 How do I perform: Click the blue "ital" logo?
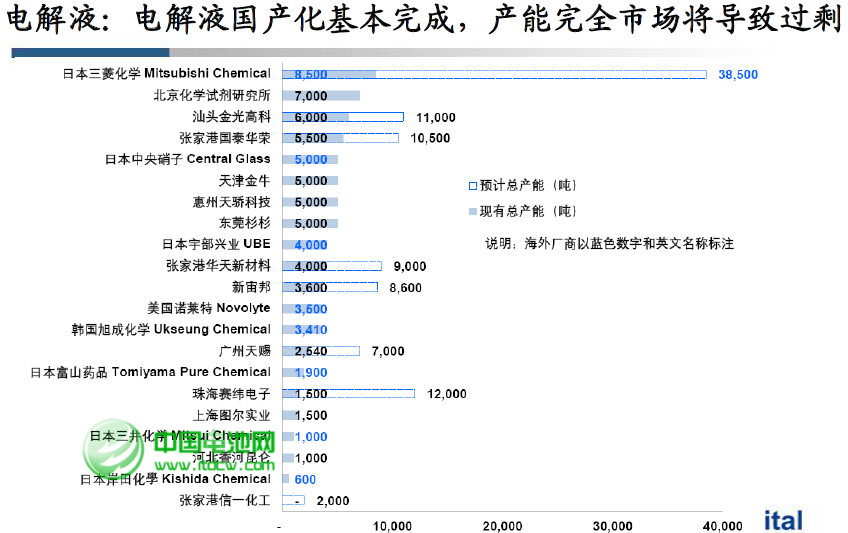tap(783, 520)
